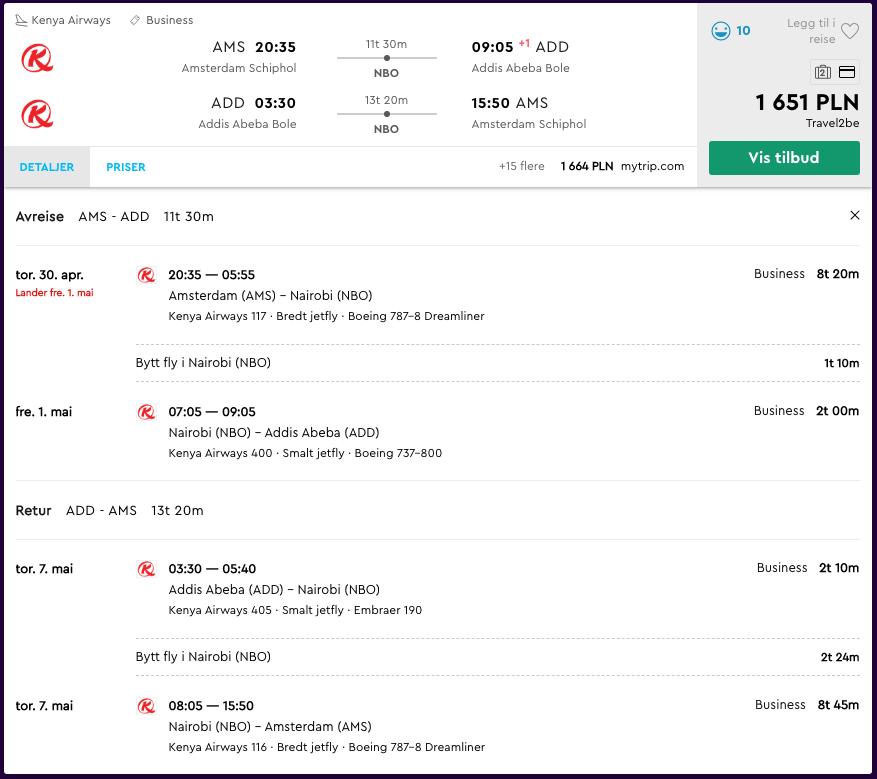
Task: Click red text Lander fre. 1. mai
Action: tap(54, 292)
